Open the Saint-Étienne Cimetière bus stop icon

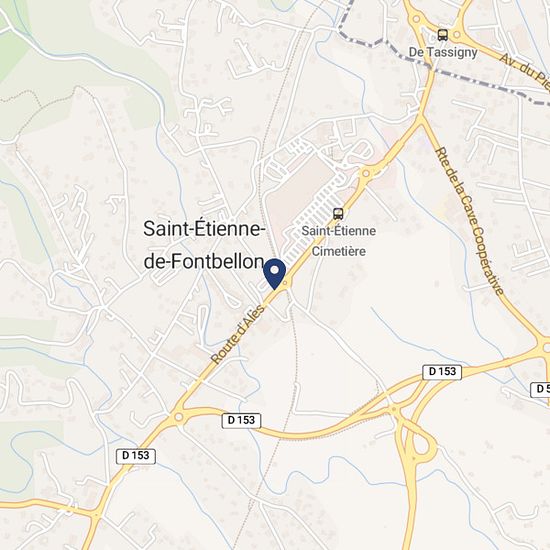pyautogui.click(x=338, y=213)
